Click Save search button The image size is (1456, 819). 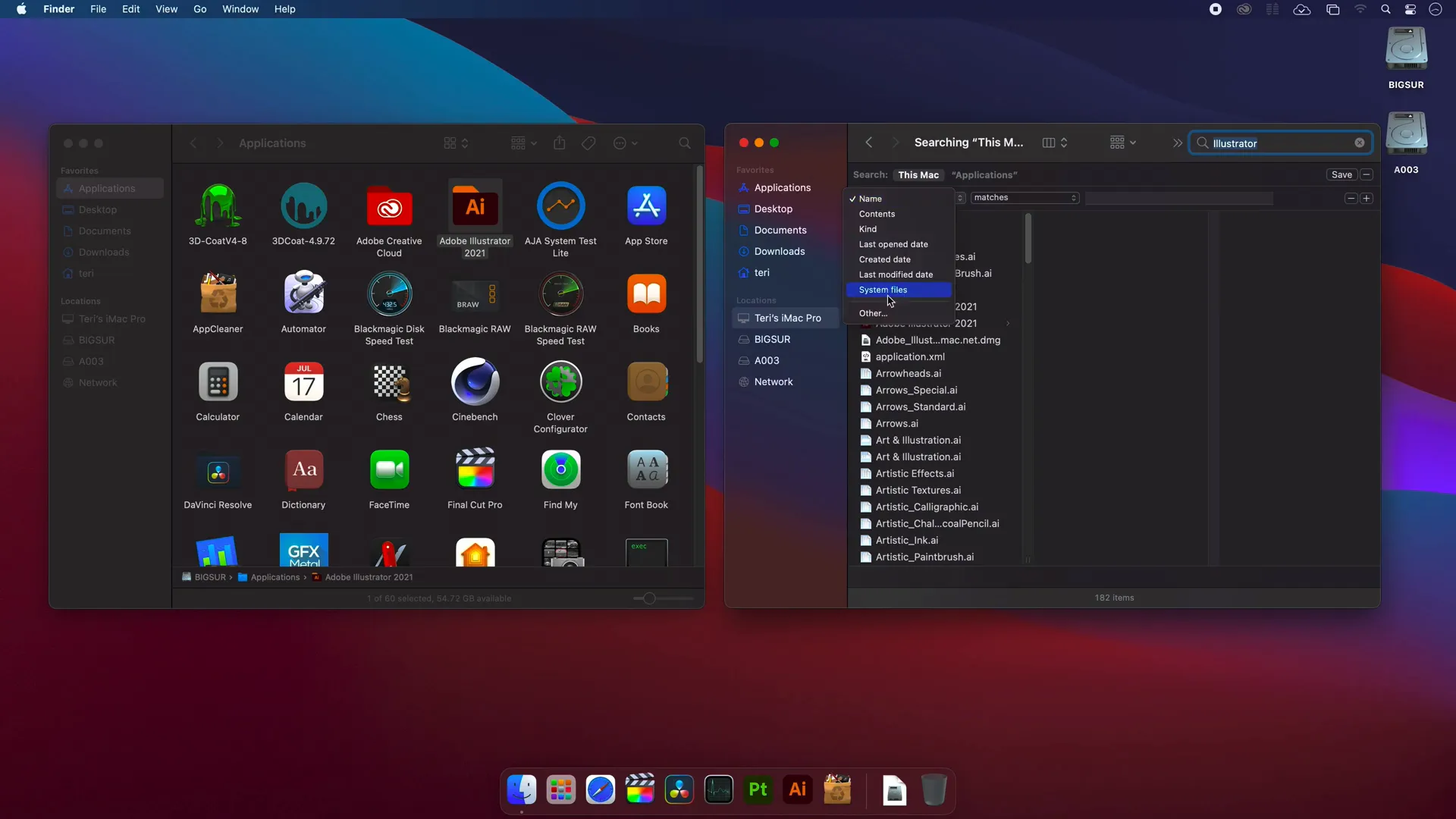pyautogui.click(x=1341, y=175)
